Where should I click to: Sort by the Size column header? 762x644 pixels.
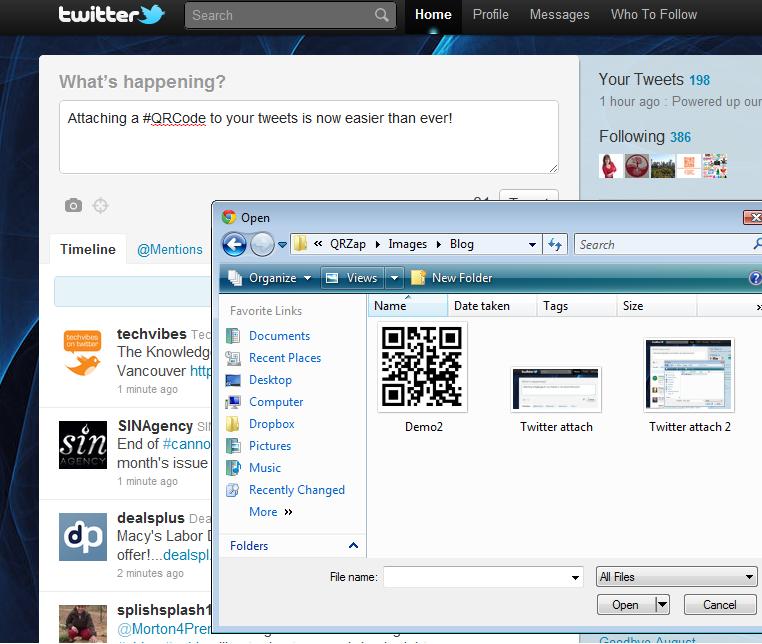[657, 306]
